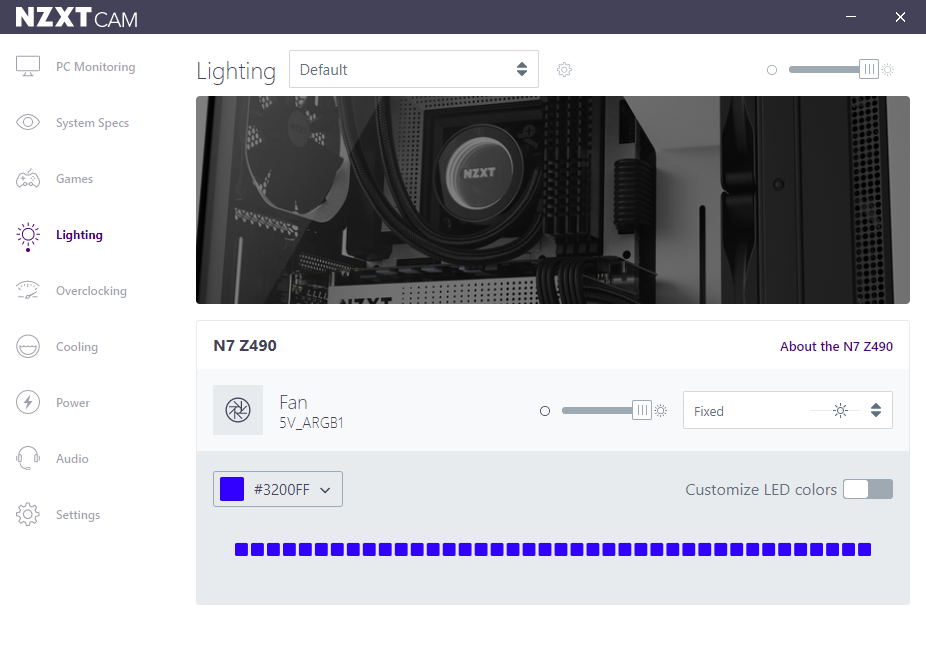This screenshot has width=926, height=669.
Task: Click the Cooling liquid icon
Action: pyautogui.click(x=28, y=347)
